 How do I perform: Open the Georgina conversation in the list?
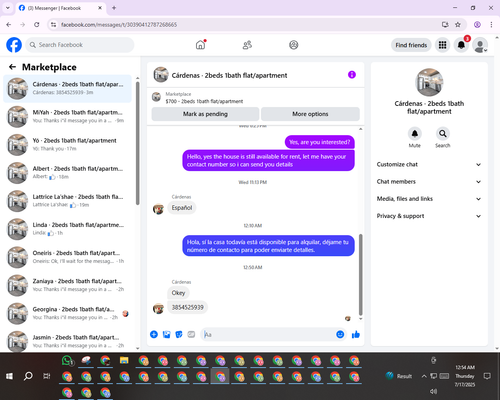[67, 313]
